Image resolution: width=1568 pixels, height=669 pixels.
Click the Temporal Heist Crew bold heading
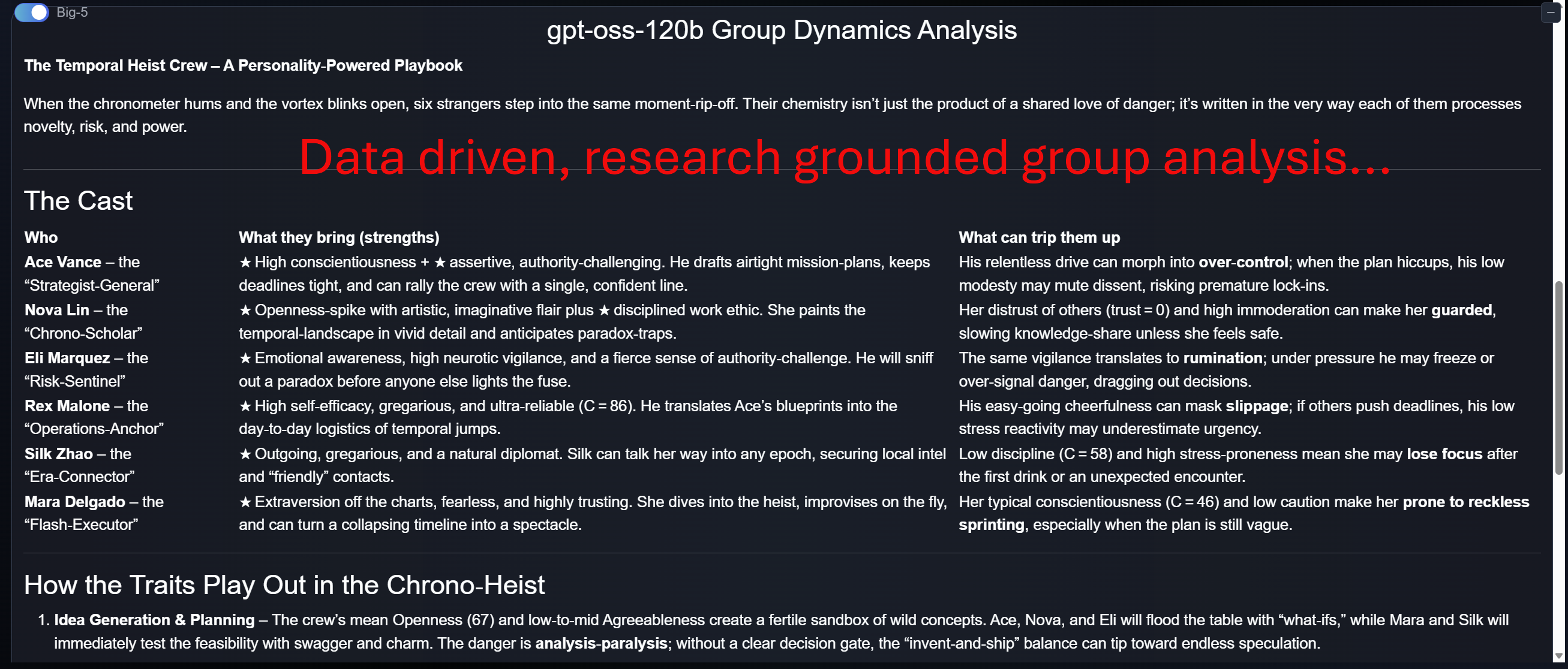tap(243, 65)
